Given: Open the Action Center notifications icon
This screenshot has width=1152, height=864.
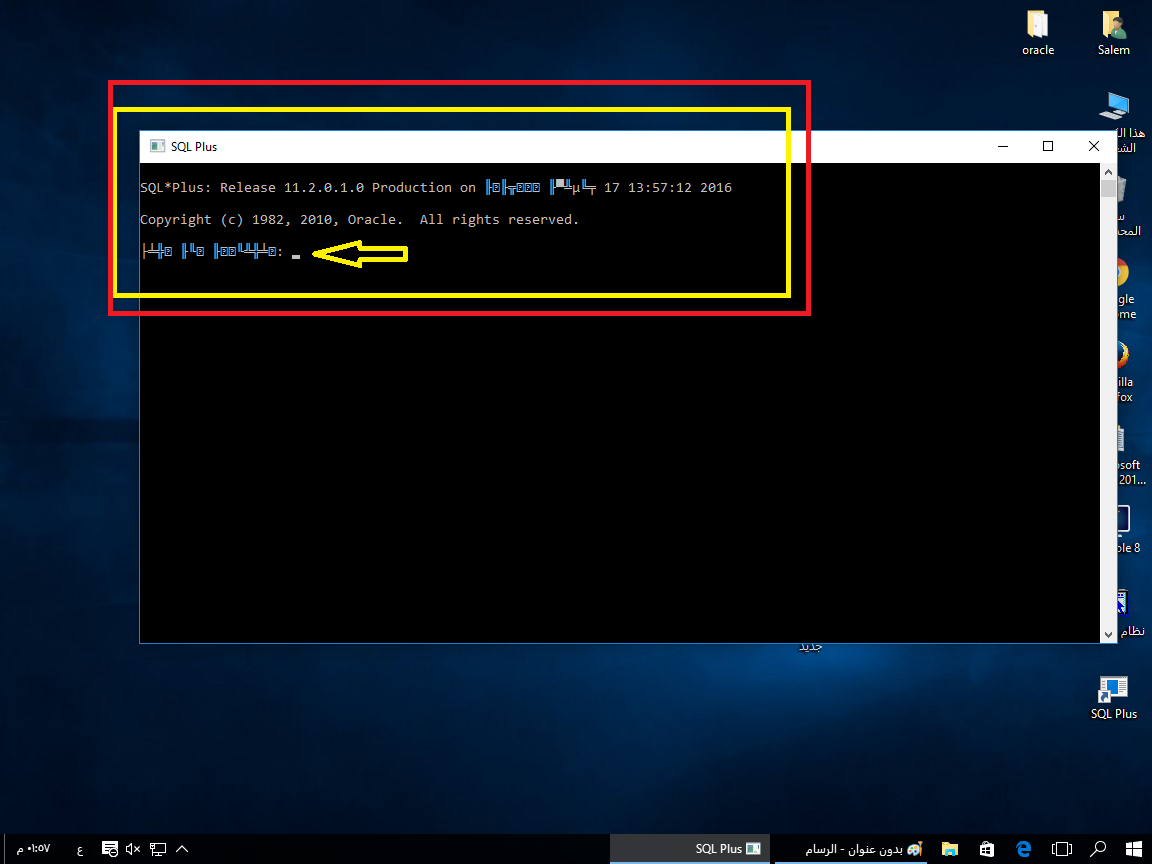Looking at the screenshot, I should click(x=109, y=849).
